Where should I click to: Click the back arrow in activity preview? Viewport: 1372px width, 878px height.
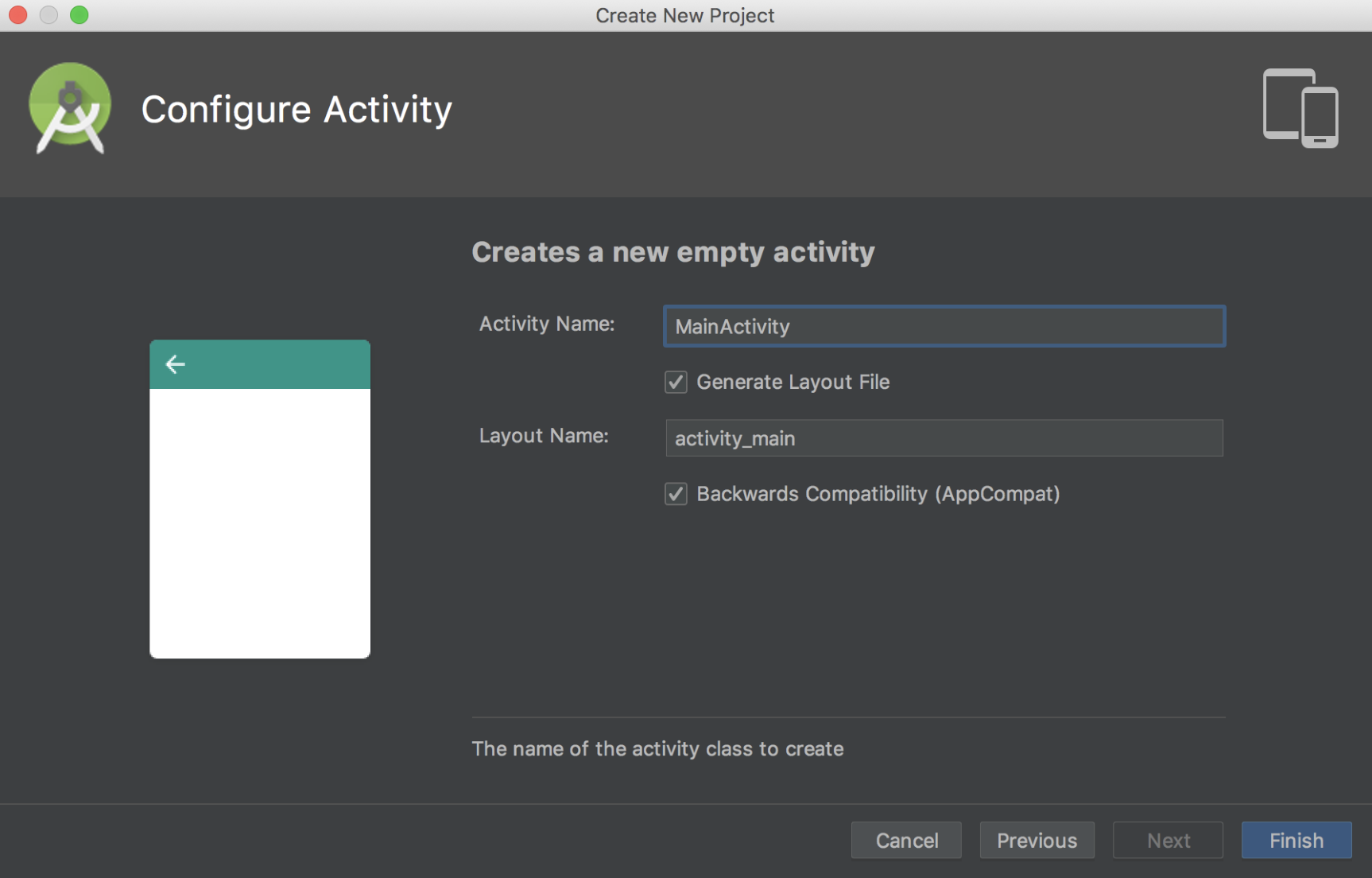coord(175,364)
